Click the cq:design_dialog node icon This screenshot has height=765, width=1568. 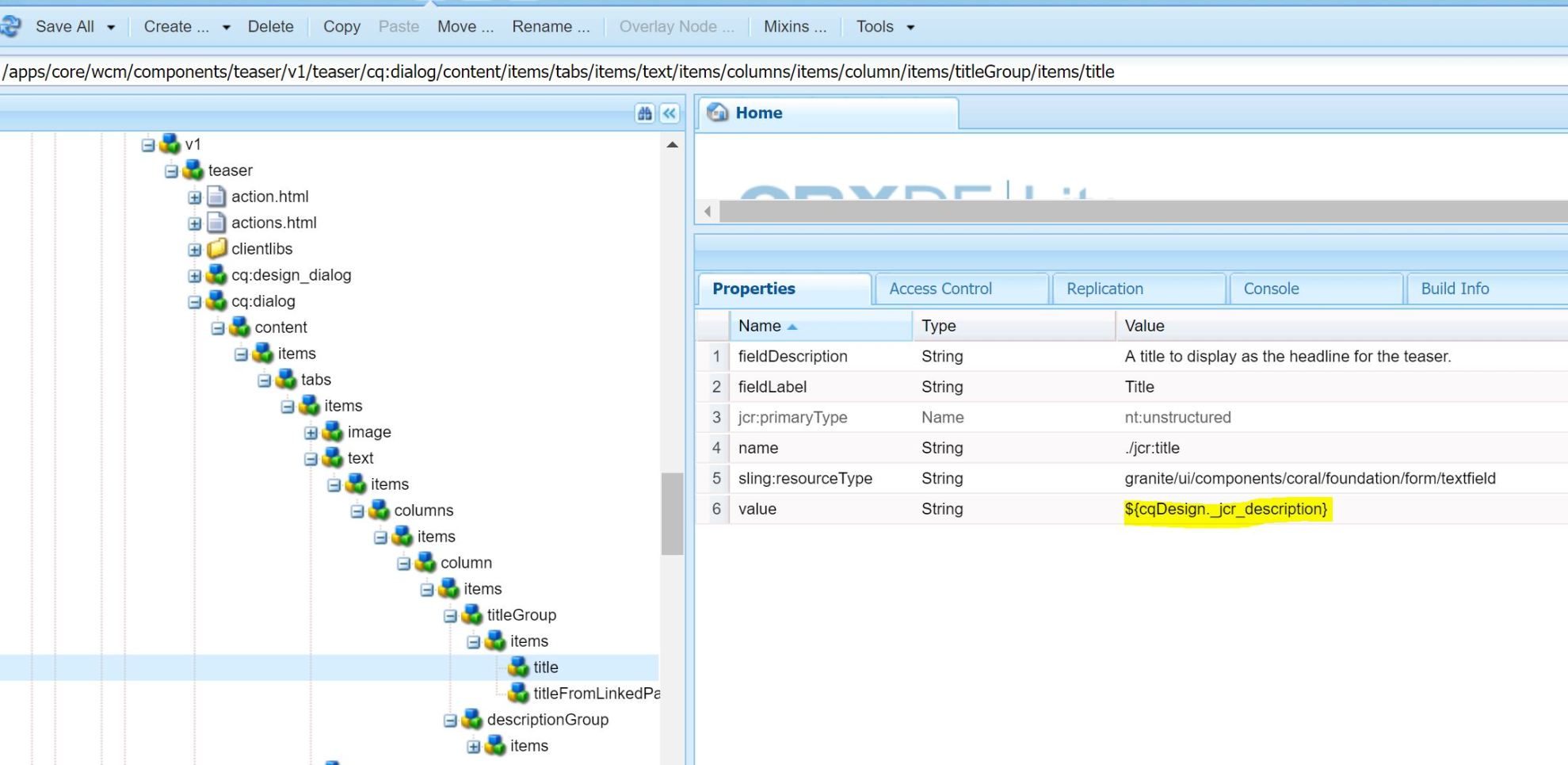coord(216,274)
